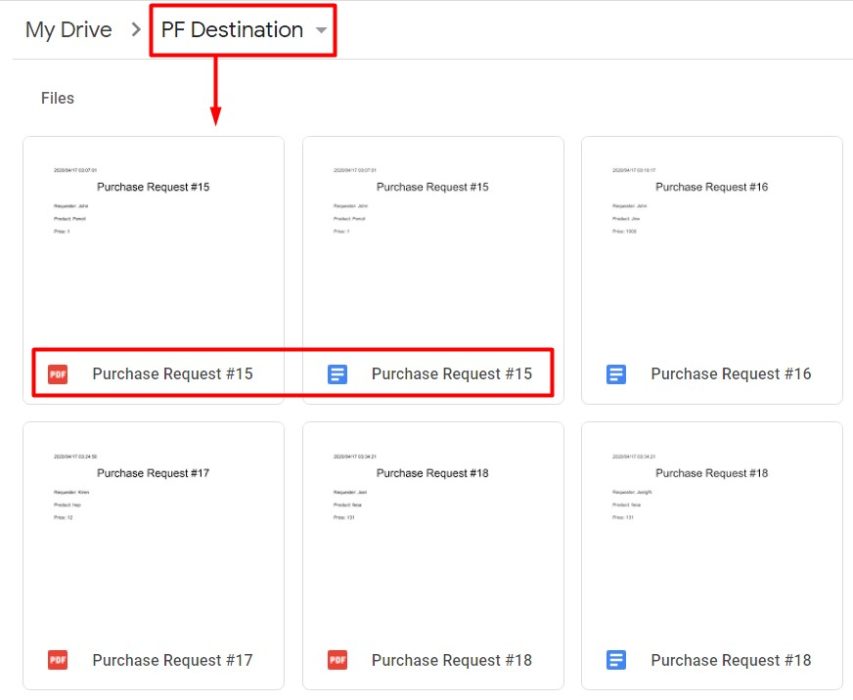Click the Google Docs icon on Purchase Request #15
This screenshot has width=853, height=700.
pos(337,373)
